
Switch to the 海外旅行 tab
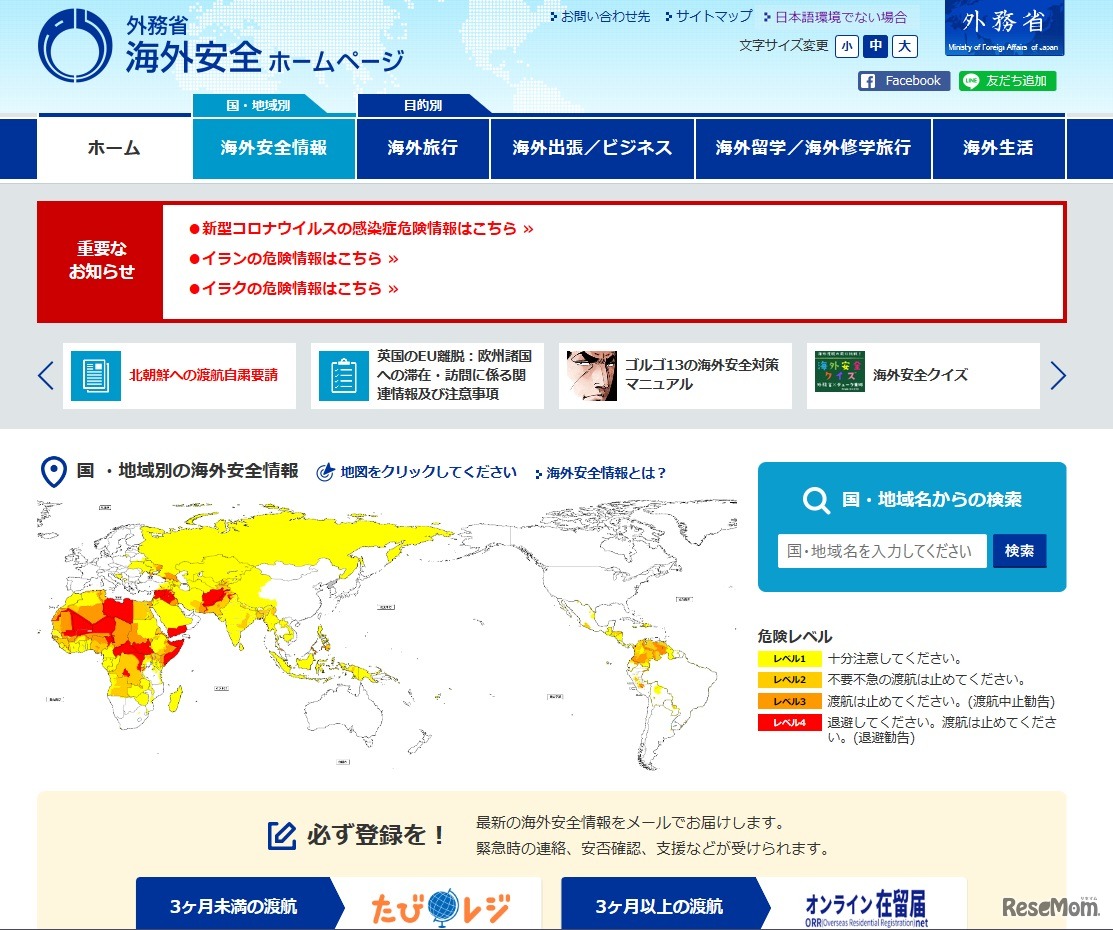coord(421,148)
